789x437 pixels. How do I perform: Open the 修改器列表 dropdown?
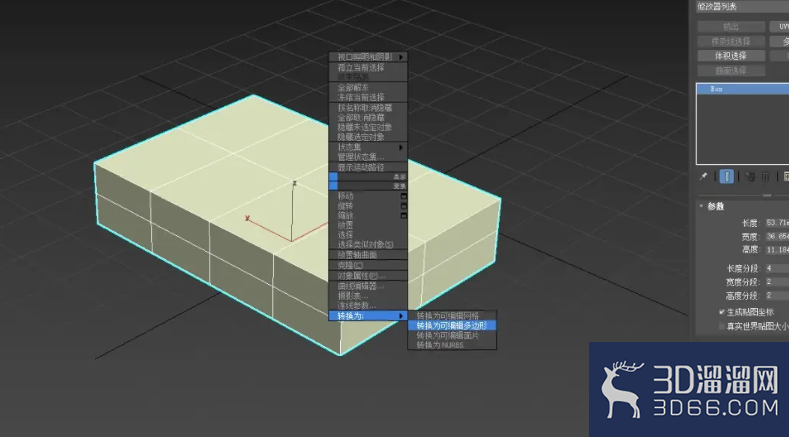(742, 7)
